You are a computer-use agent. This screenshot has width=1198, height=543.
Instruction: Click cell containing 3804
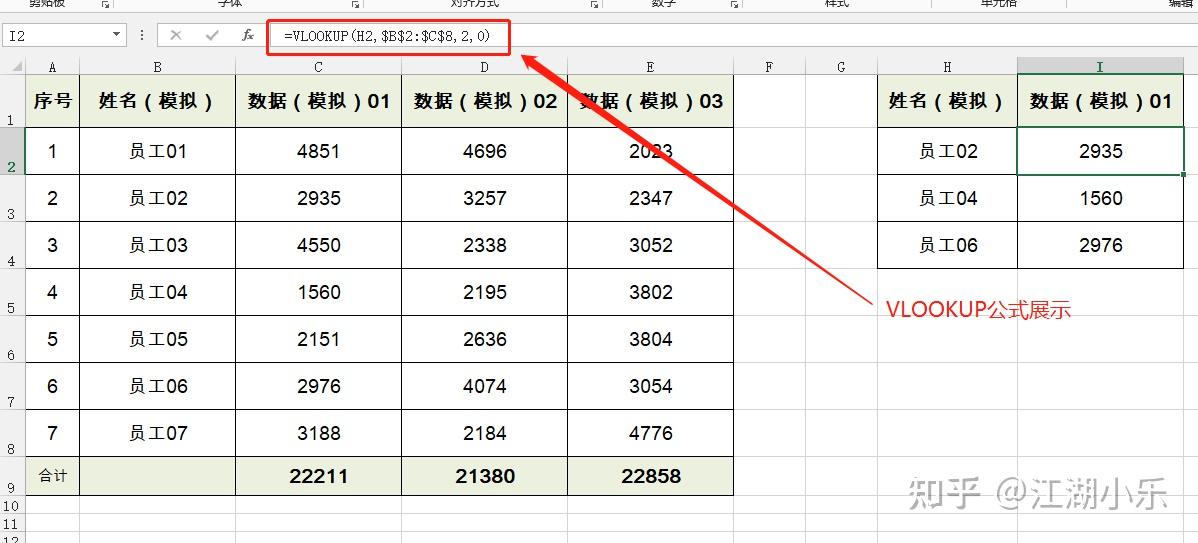(650, 339)
